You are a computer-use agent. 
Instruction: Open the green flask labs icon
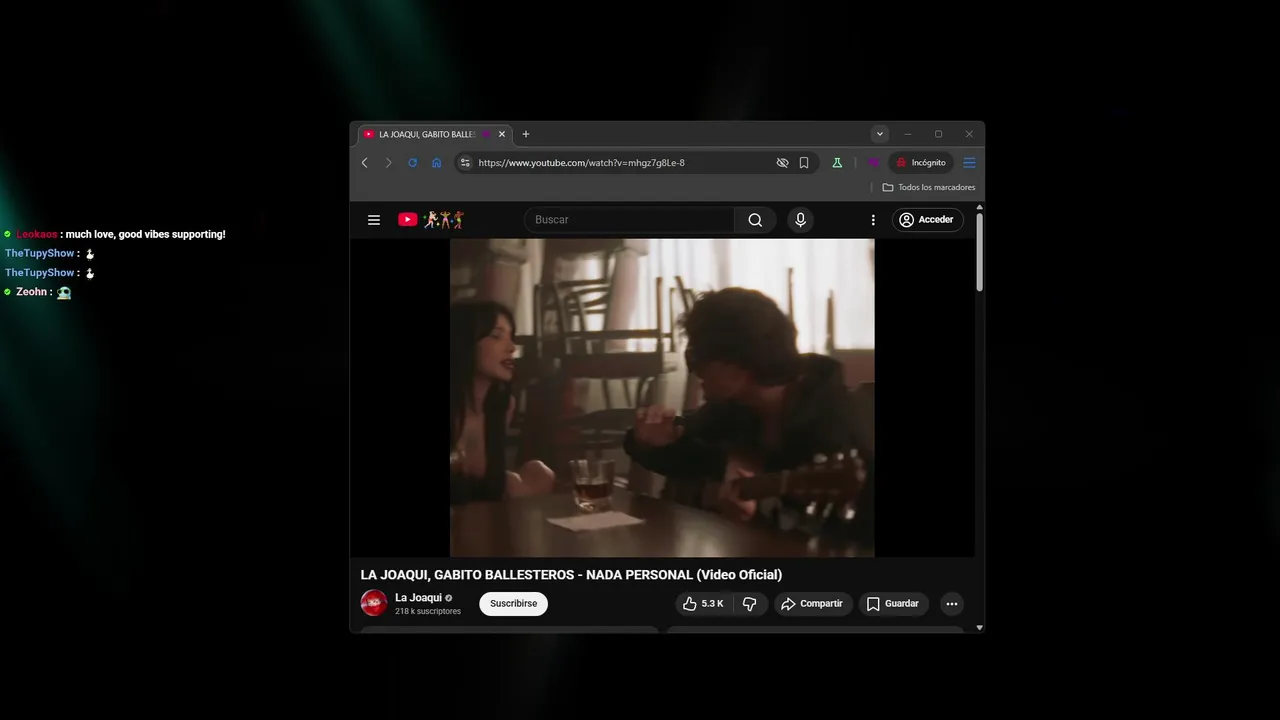point(837,163)
